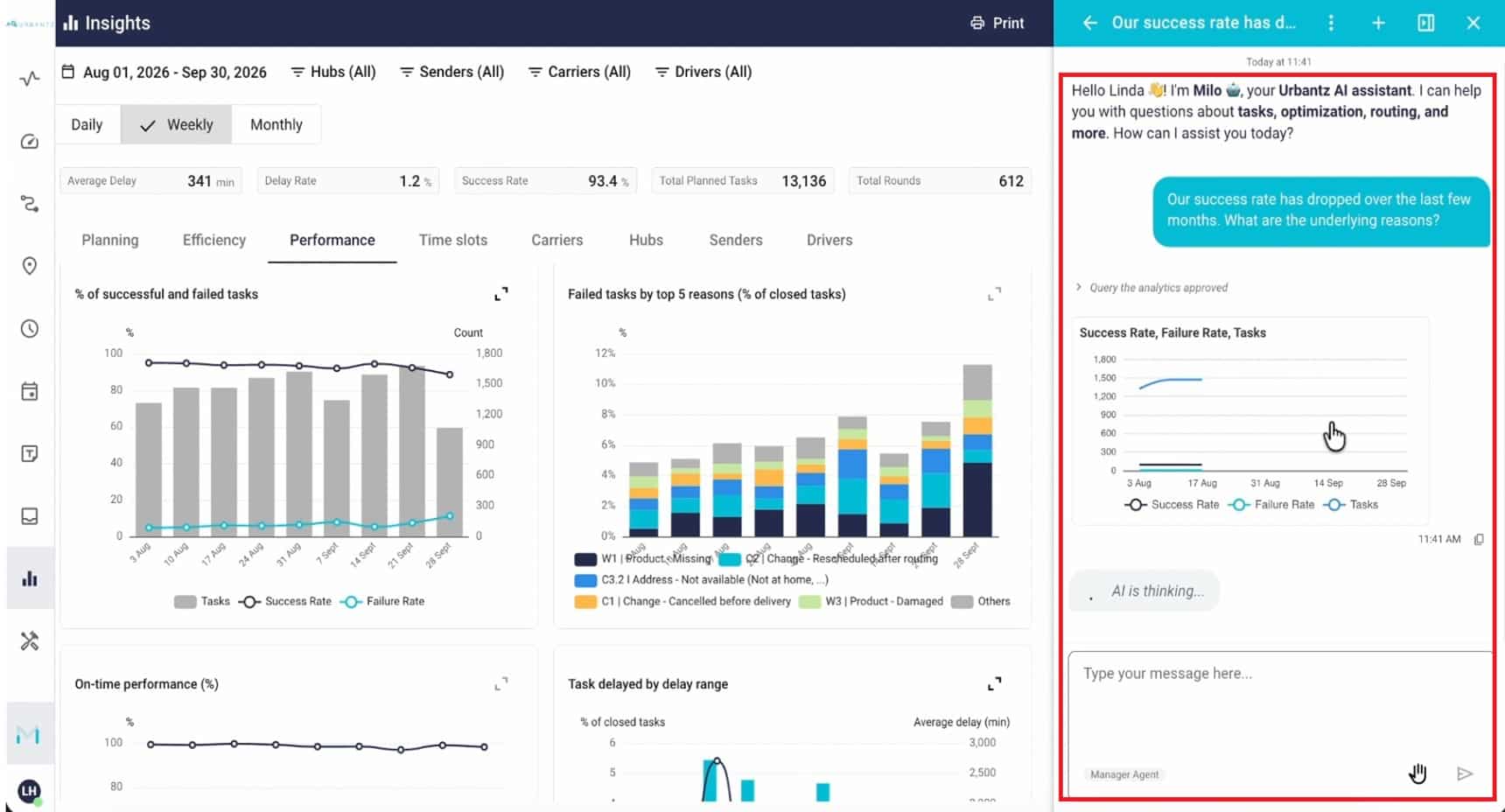Screen dimensions: 1505x812
Task: Open the Milo AI assistant sidebar icon
Action: [28, 734]
